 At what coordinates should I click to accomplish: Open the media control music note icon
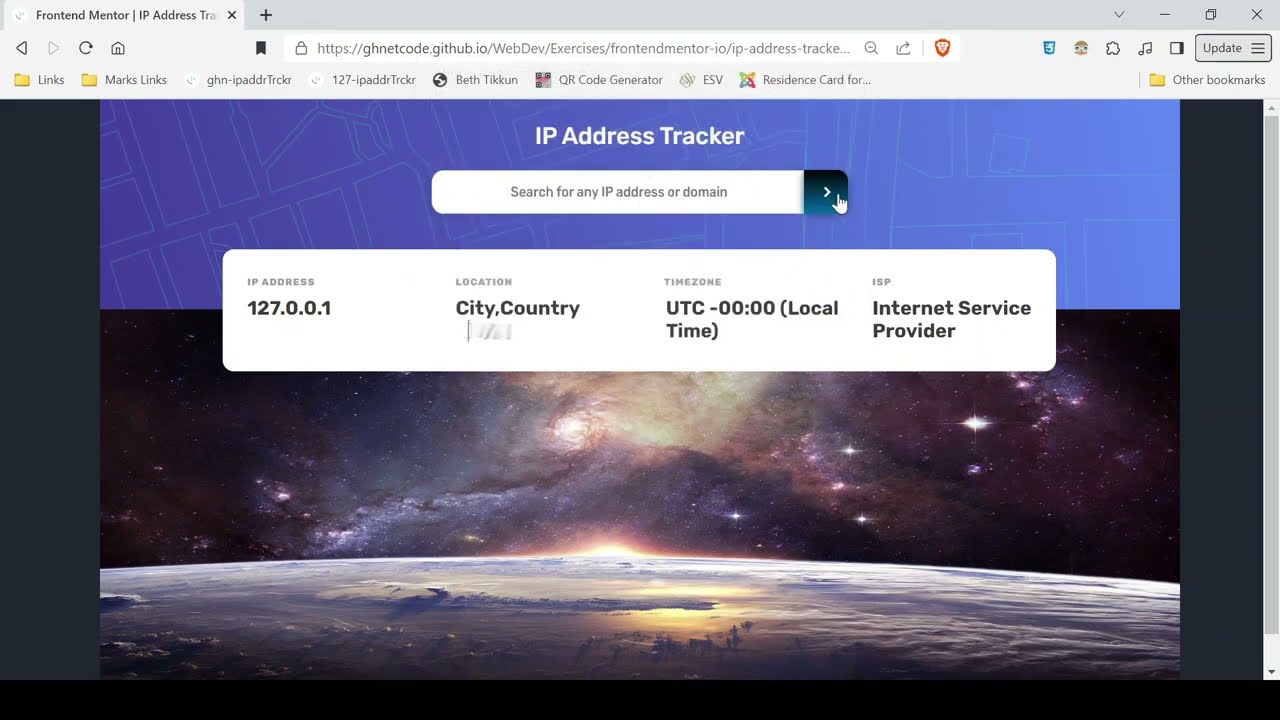1145,48
